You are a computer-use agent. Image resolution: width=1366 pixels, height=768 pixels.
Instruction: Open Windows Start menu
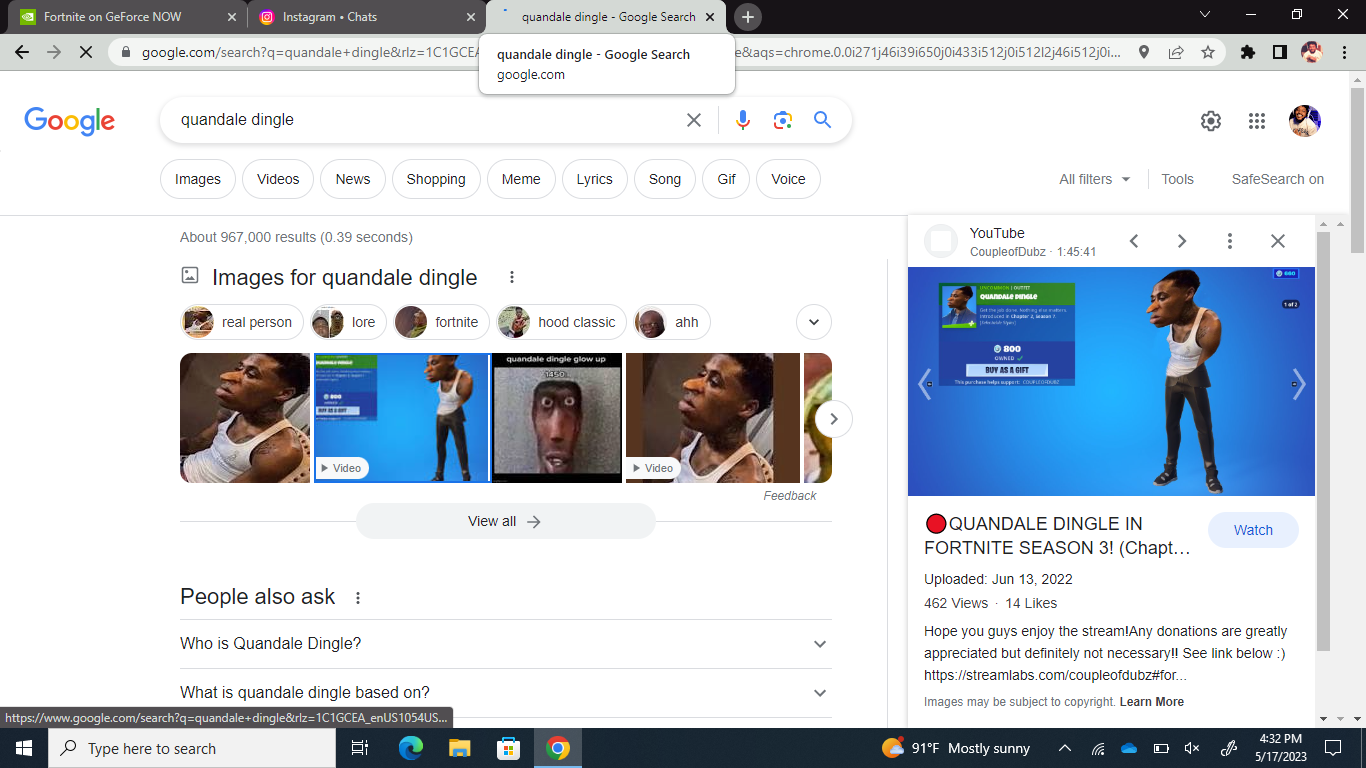point(24,748)
